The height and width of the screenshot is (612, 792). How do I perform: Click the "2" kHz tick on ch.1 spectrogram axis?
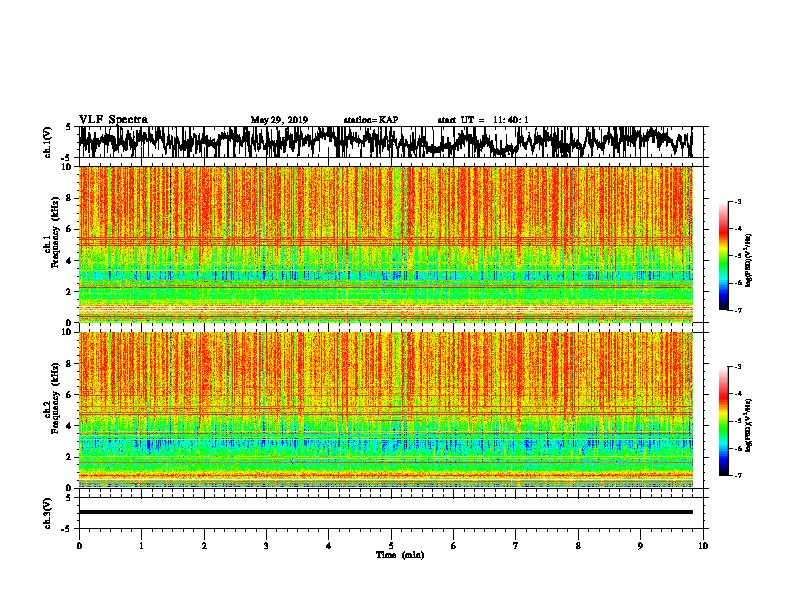[70, 291]
